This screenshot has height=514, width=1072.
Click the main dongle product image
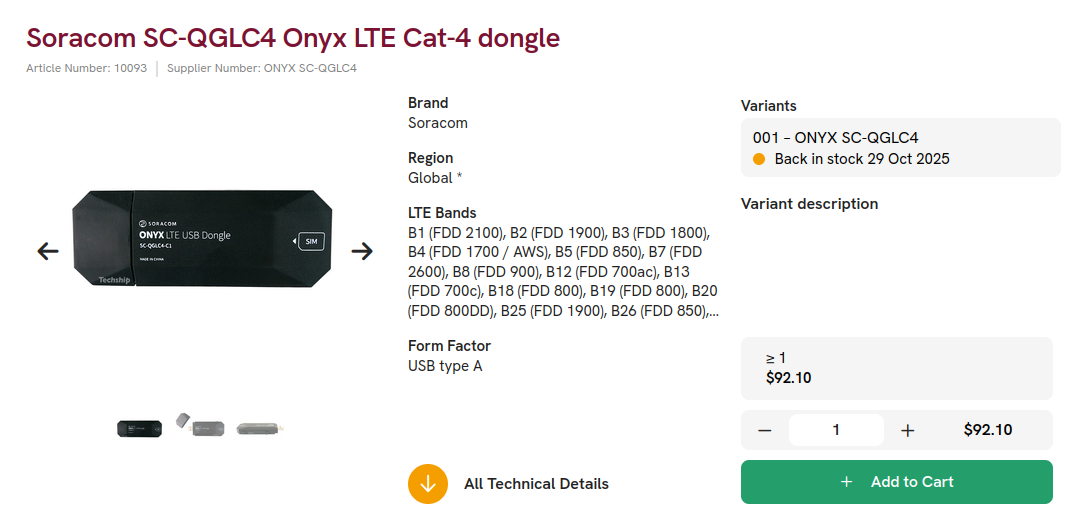[202, 238]
